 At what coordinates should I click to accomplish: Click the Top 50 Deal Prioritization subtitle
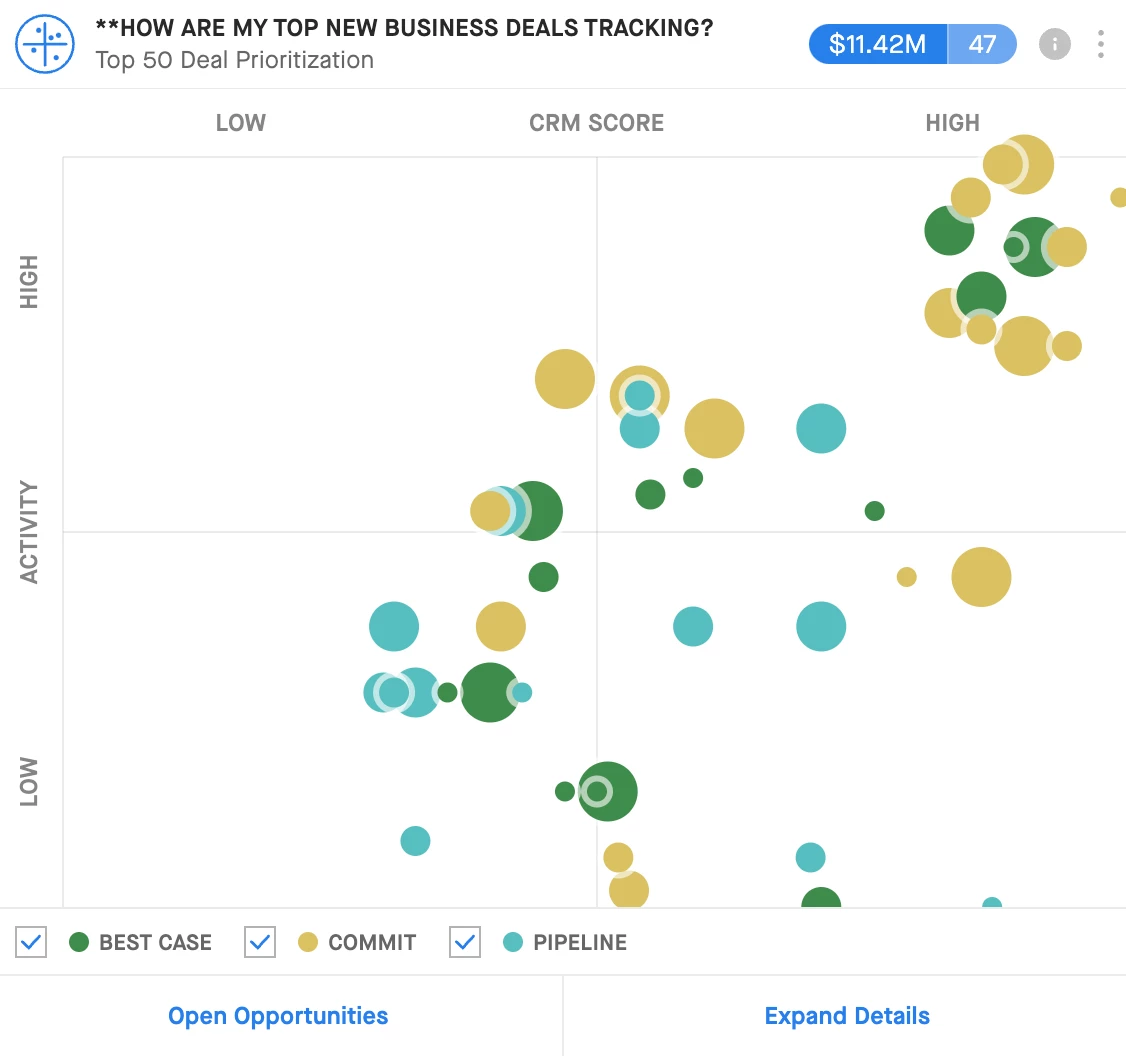234,60
